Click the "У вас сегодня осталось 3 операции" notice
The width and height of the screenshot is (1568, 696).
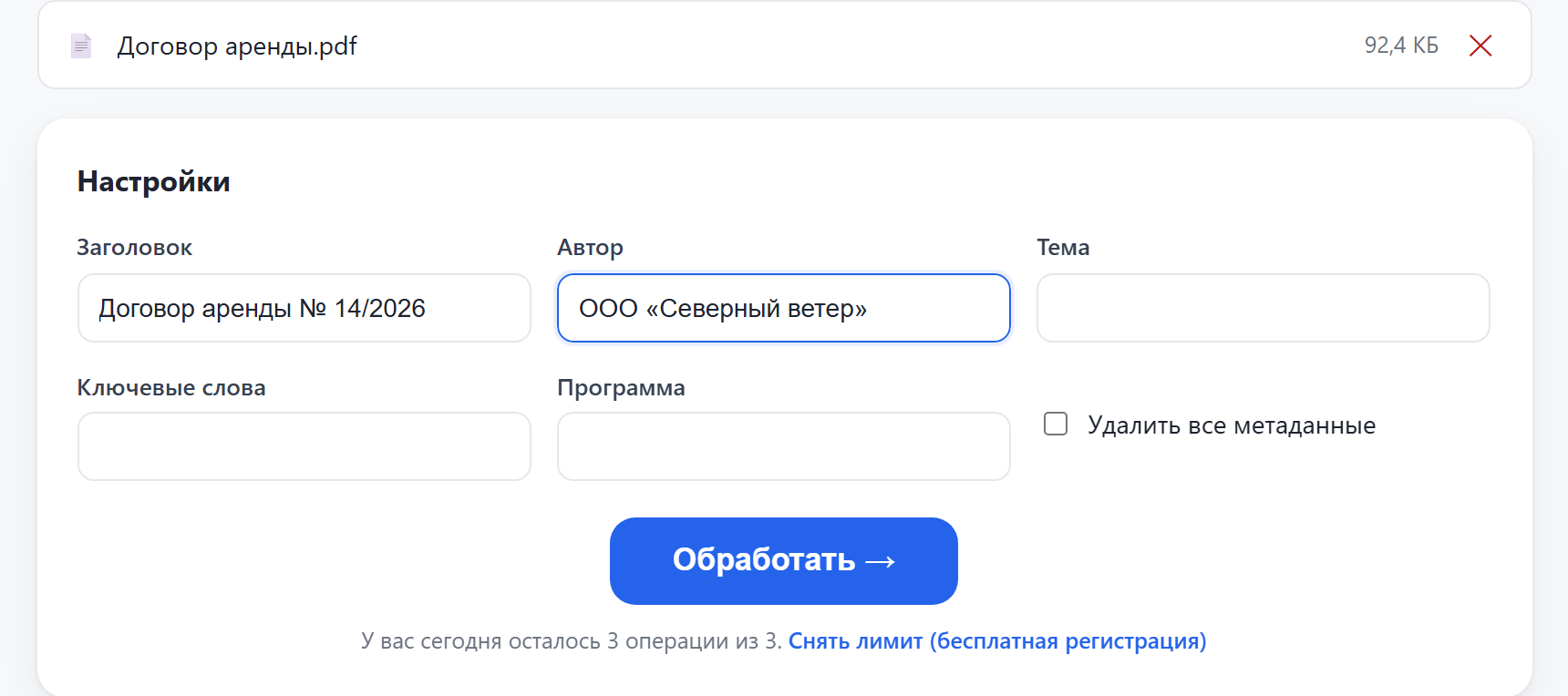coord(572,641)
